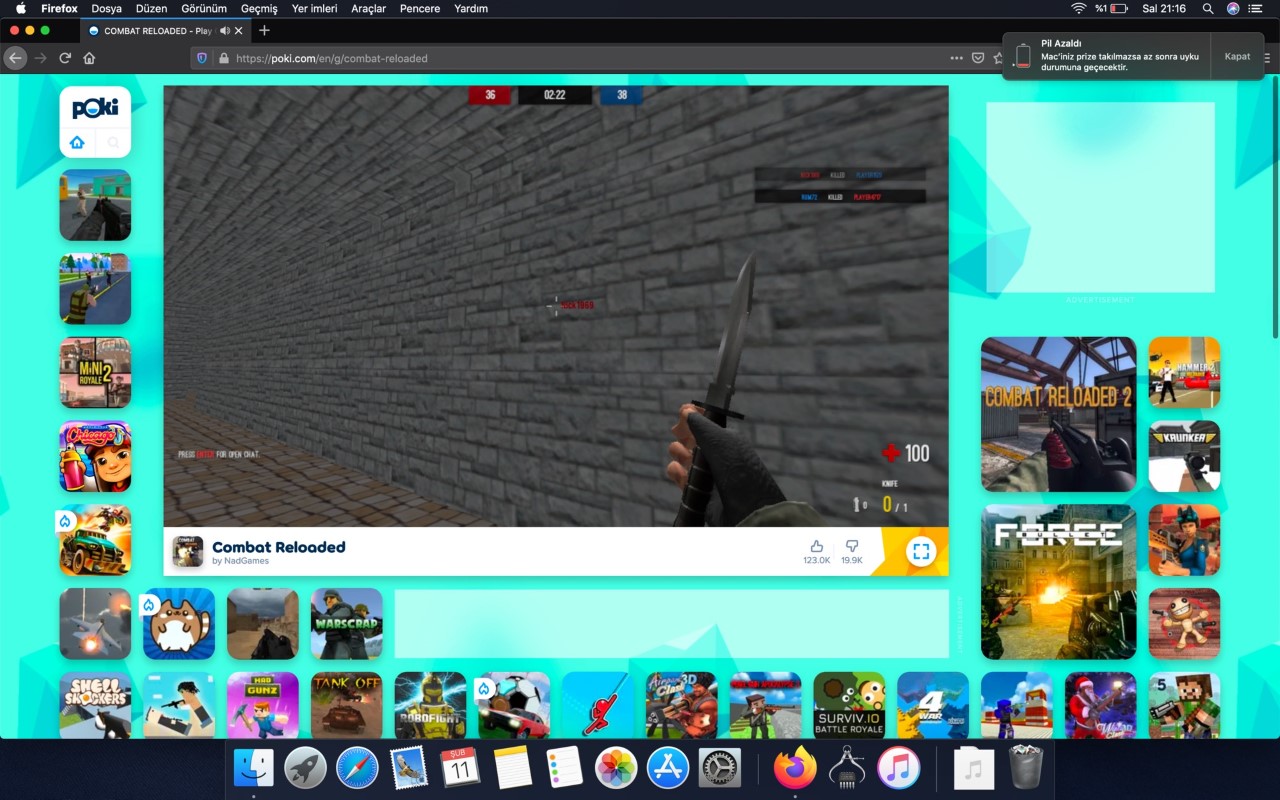Screen dimensions: 1280x800
Task: Go back in browser history
Action: pos(15,58)
